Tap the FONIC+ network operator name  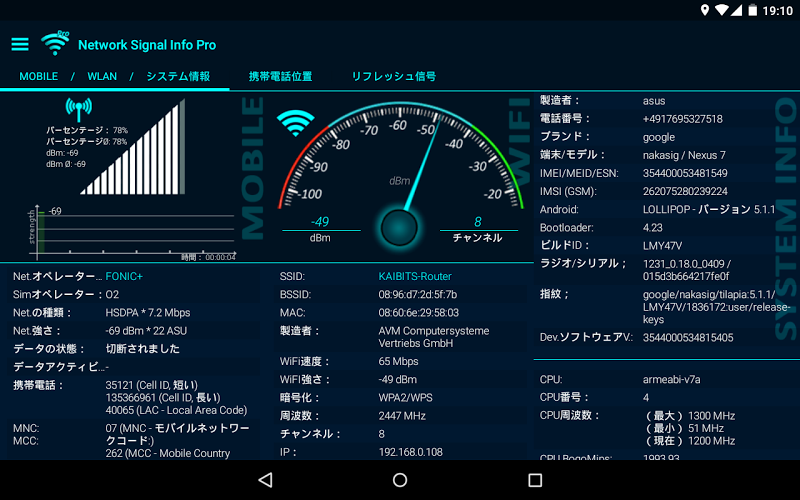[x=124, y=276]
